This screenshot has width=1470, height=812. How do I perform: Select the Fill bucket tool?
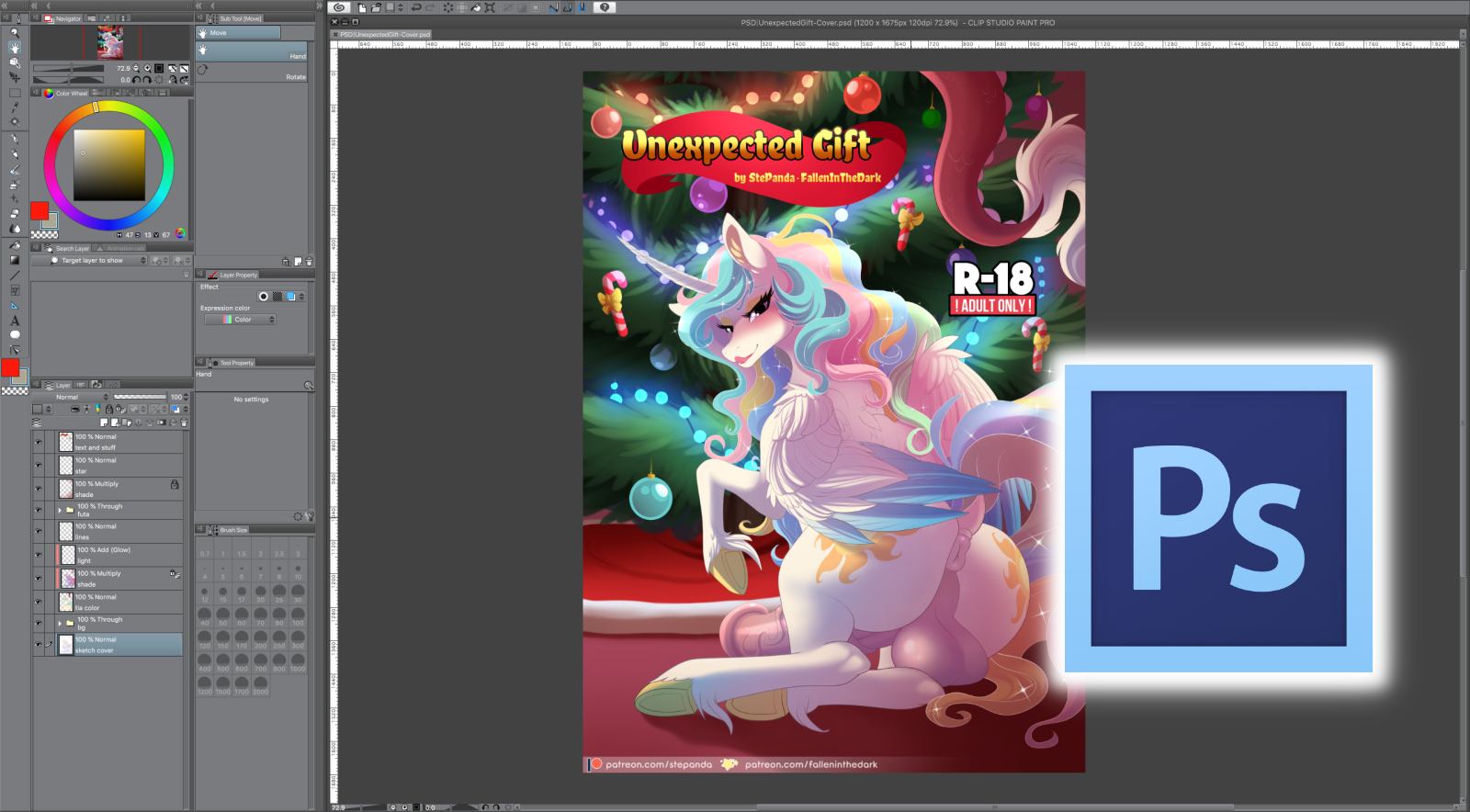coord(15,245)
